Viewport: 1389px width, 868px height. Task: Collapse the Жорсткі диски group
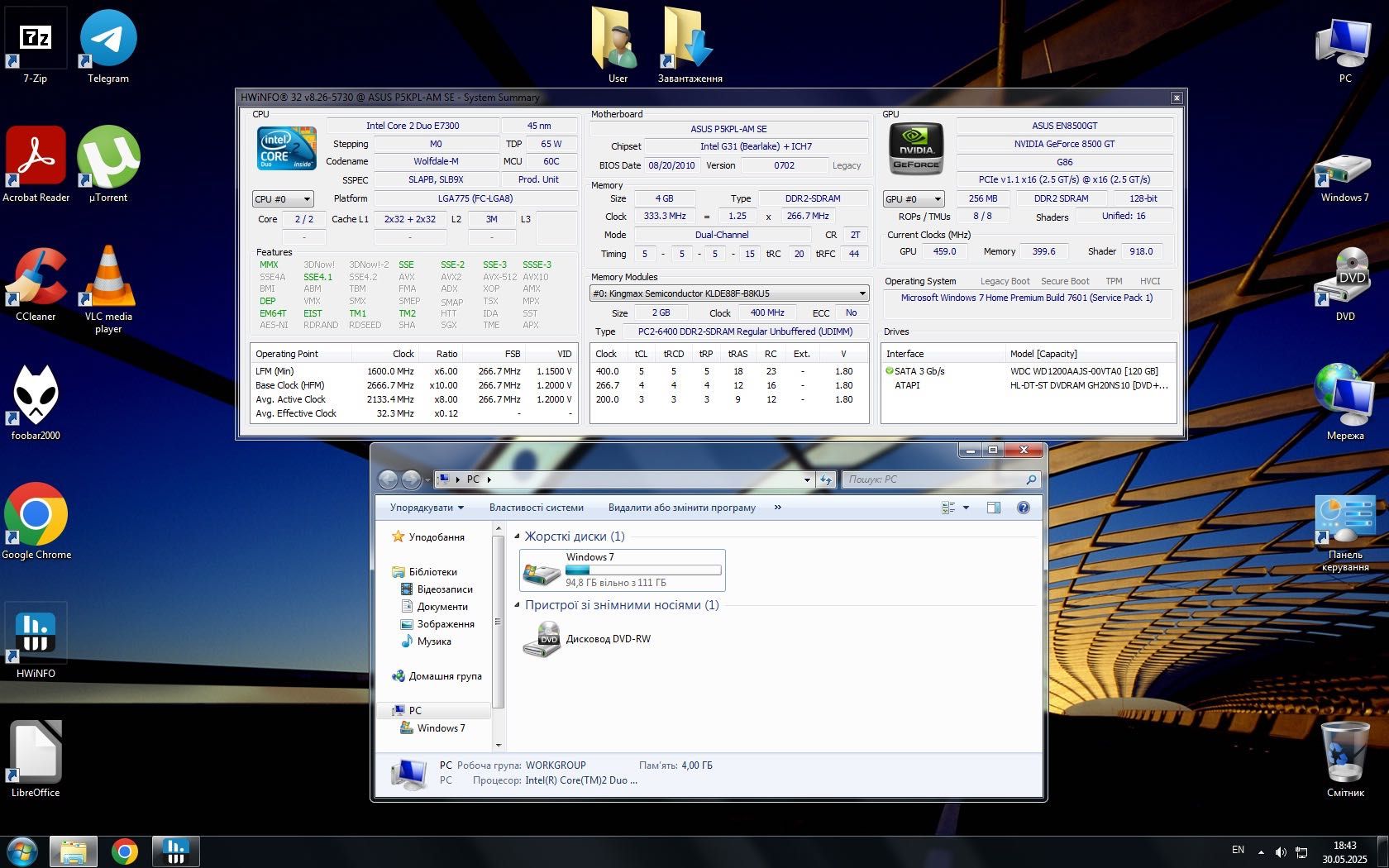(x=518, y=537)
